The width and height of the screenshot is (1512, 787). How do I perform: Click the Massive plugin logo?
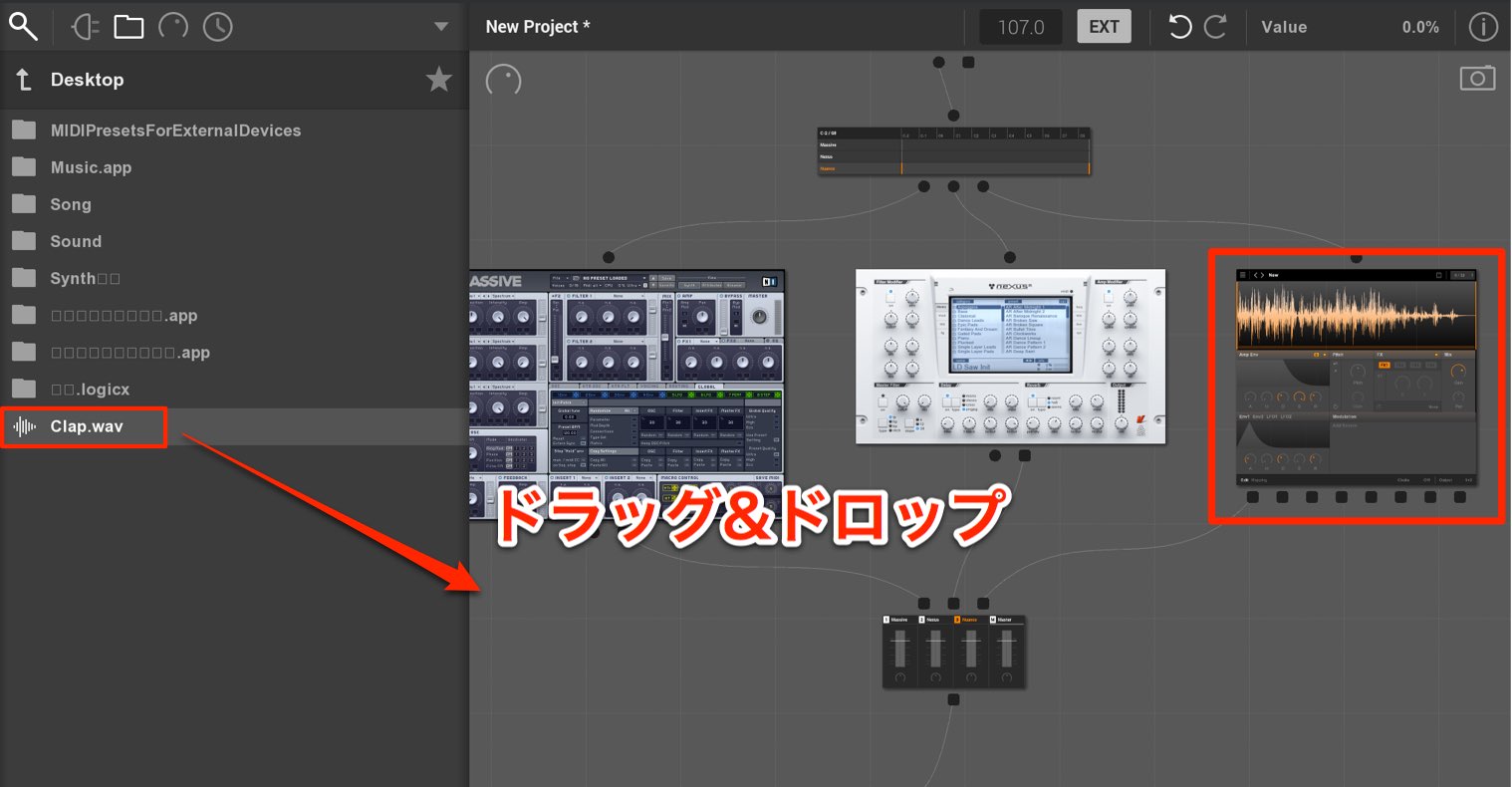(x=495, y=281)
